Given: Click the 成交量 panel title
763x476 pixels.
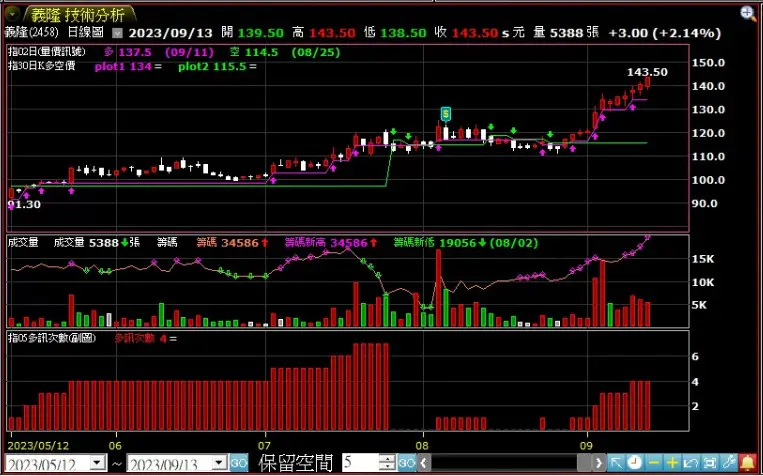Looking at the screenshot, I should point(22,242).
